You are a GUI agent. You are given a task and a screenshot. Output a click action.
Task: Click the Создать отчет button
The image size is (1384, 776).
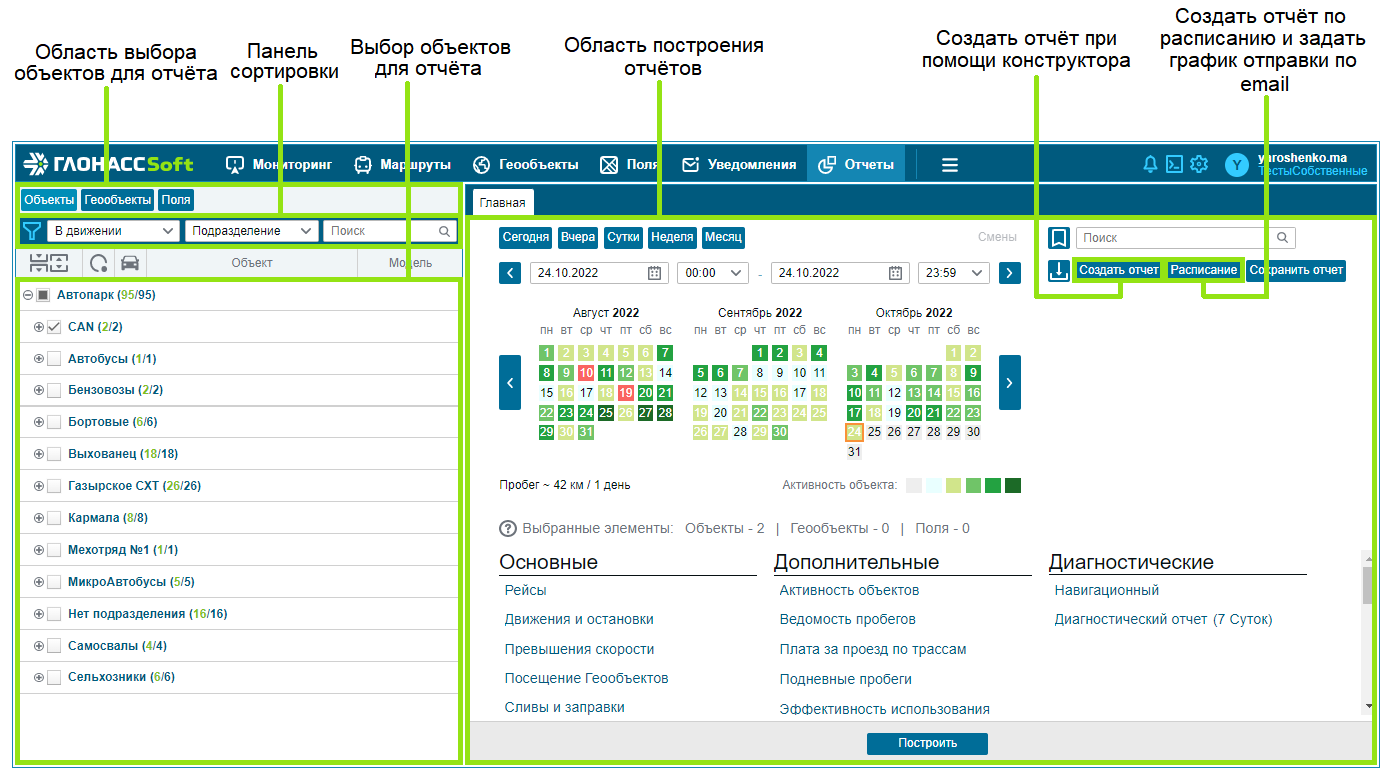1118,270
